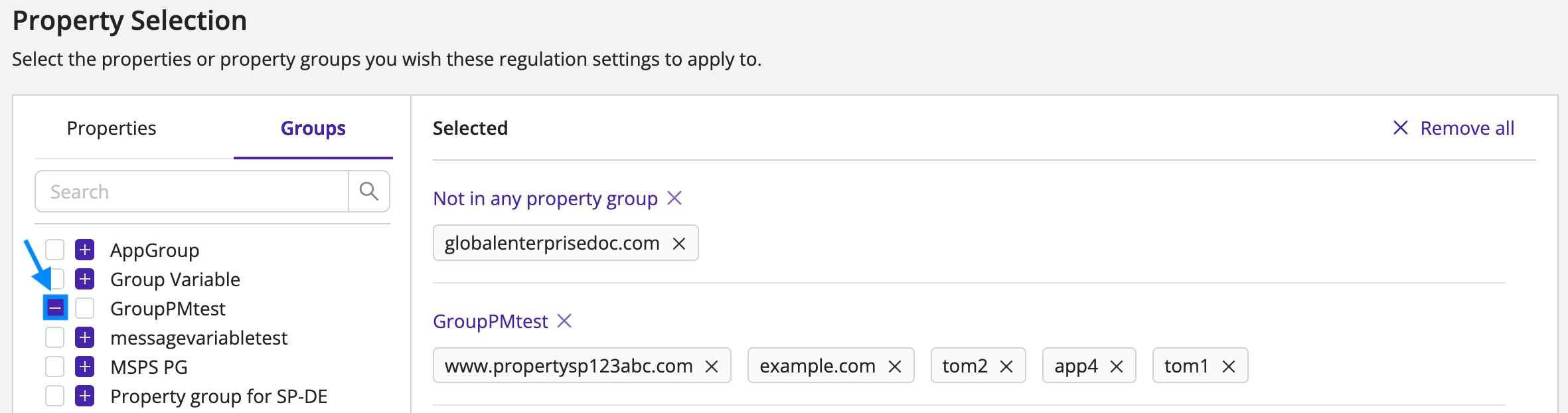Remove app4 from selected properties
Viewport: 1568px width, 413px height.
[x=1117, y=367]
